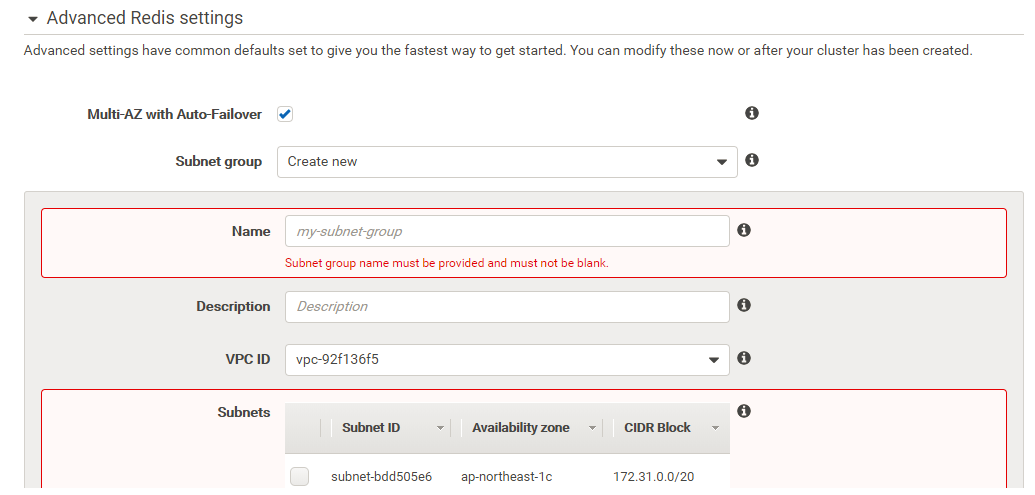Sort by the CIDR Block column header

coord(657,428)
